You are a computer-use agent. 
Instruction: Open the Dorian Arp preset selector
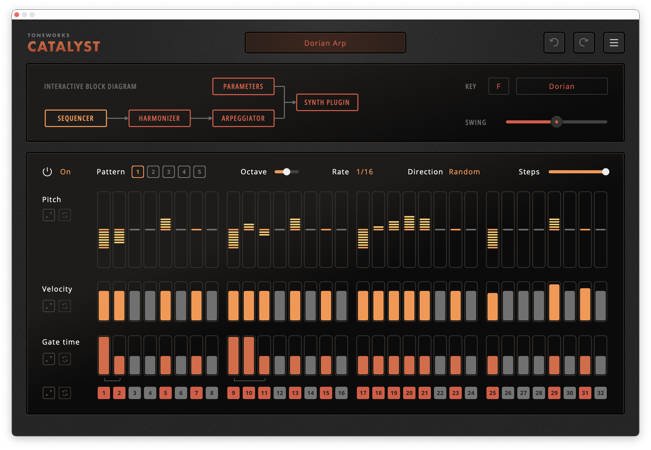pyautogui.click(x=325, y=43)
